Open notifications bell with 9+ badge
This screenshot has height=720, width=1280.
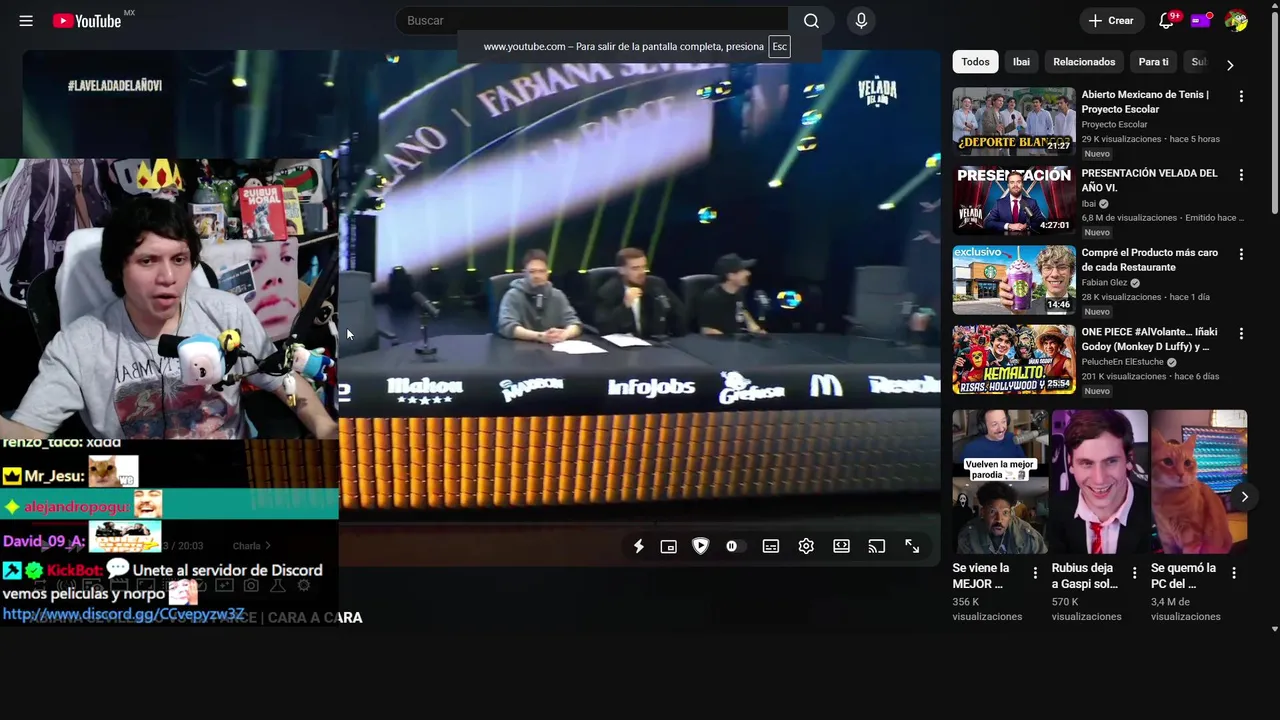[1166, 21]
